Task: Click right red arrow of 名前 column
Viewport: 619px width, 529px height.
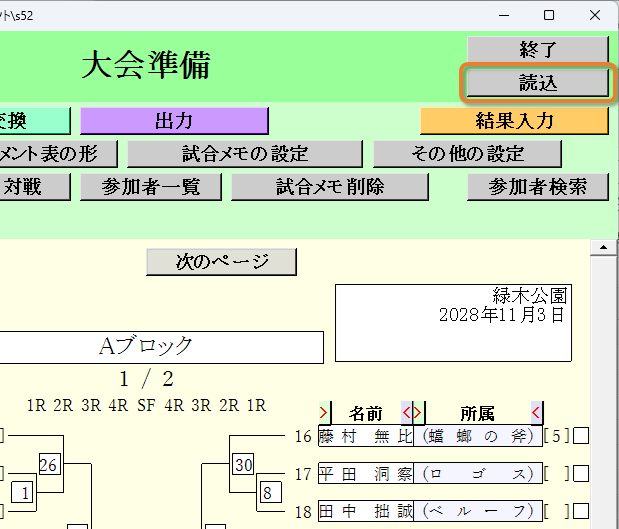Action: (x=406, y=413)
